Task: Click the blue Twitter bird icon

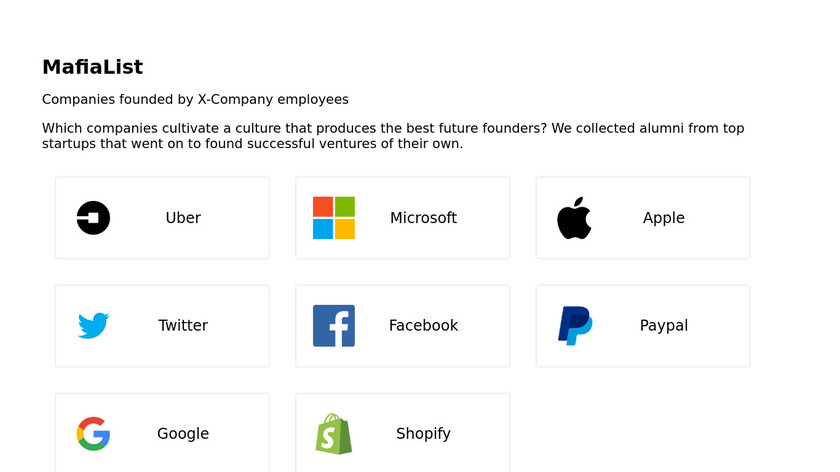Action: click(93, 326)
